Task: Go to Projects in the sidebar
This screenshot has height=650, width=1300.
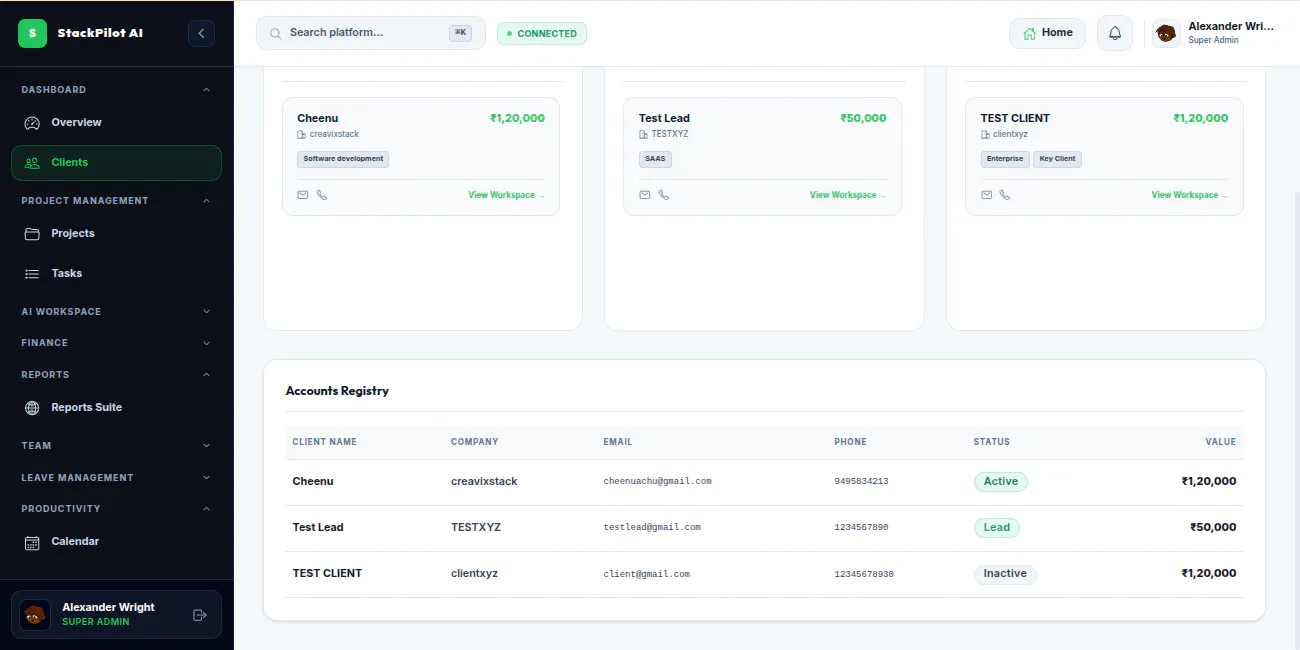Action: point(116,234)
